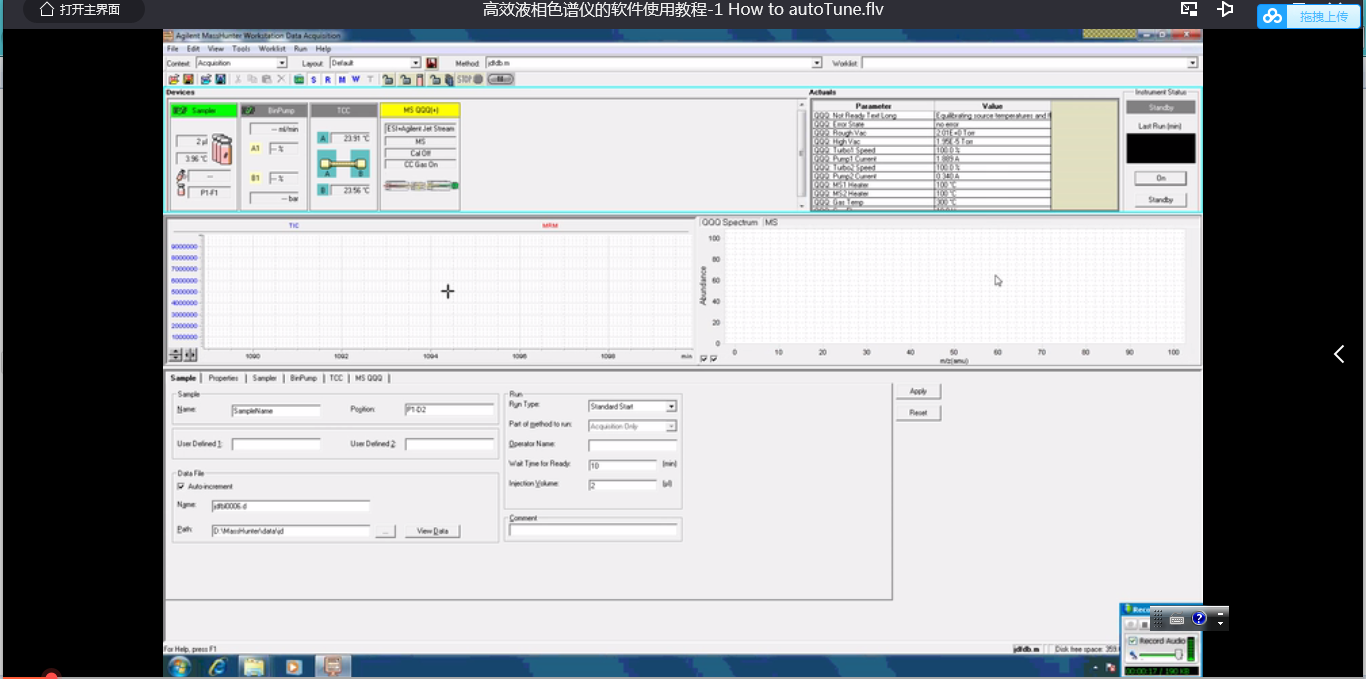Screen dimensions: 1366x679
Task: Open the Part of method to run dropdown
Action: (x=671, y=426)
